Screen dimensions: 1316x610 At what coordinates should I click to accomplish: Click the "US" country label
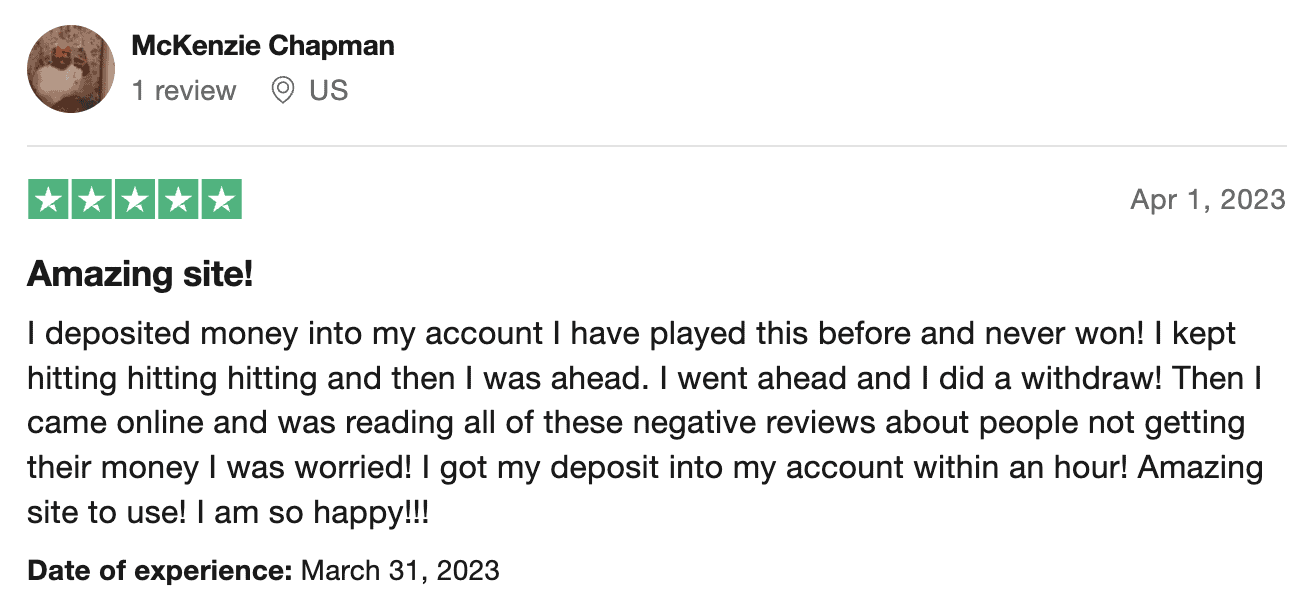coord(328,91)
